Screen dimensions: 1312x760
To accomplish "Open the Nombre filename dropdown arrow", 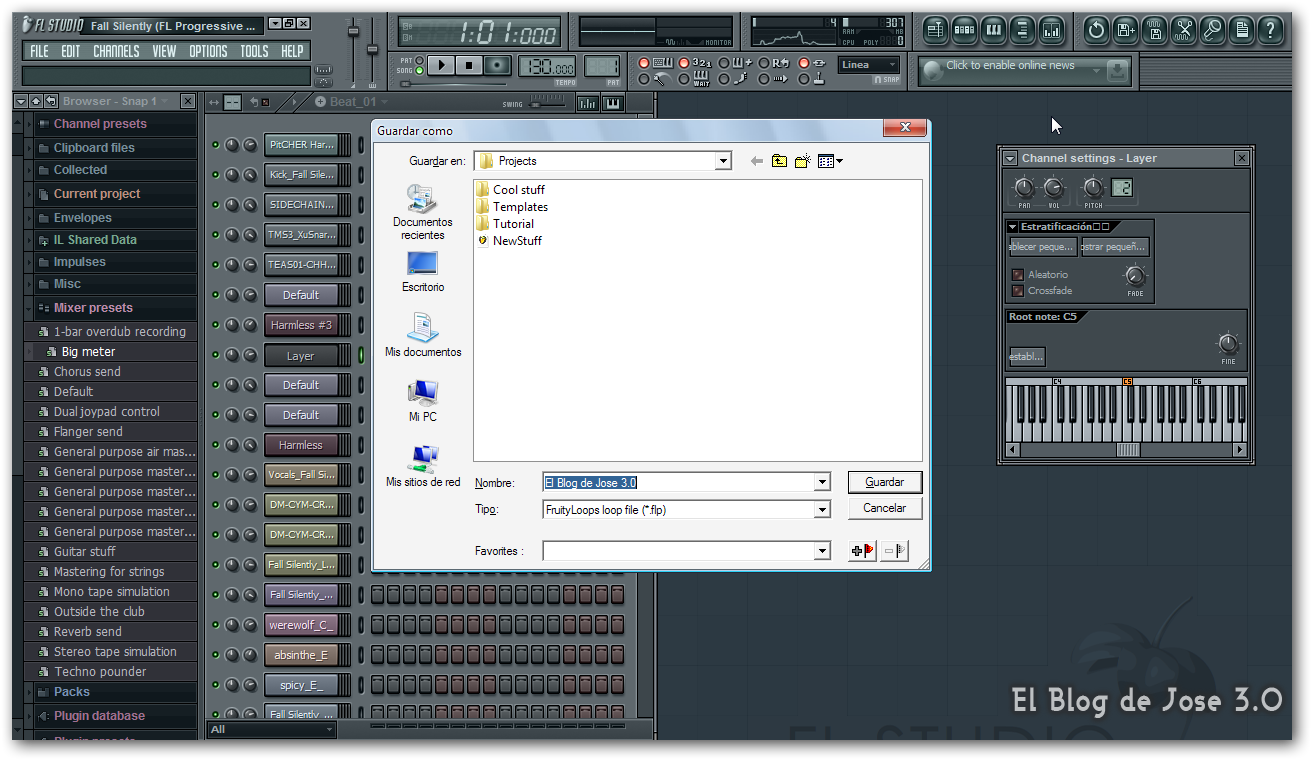I will point(822,482).
